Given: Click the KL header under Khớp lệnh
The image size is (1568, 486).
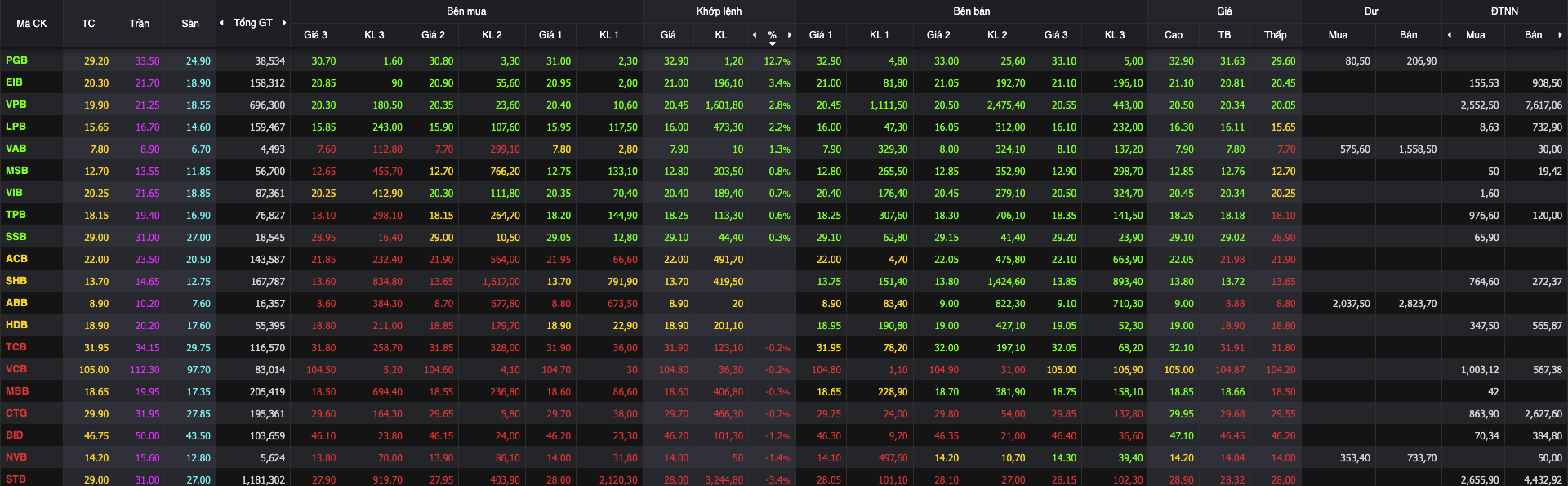Looking at the screenshot, I should click(721, 35).
